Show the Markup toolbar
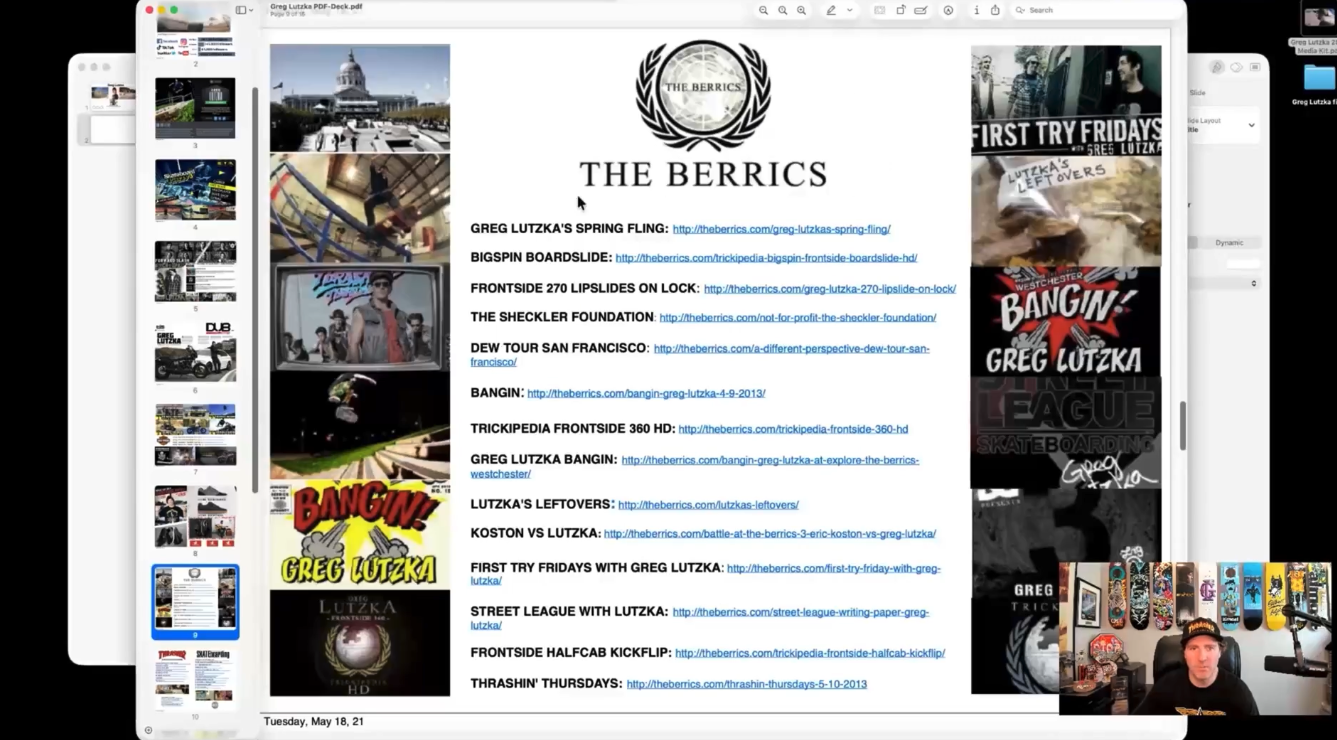Viewport: 1337px width, 740px height. [948, 10]
